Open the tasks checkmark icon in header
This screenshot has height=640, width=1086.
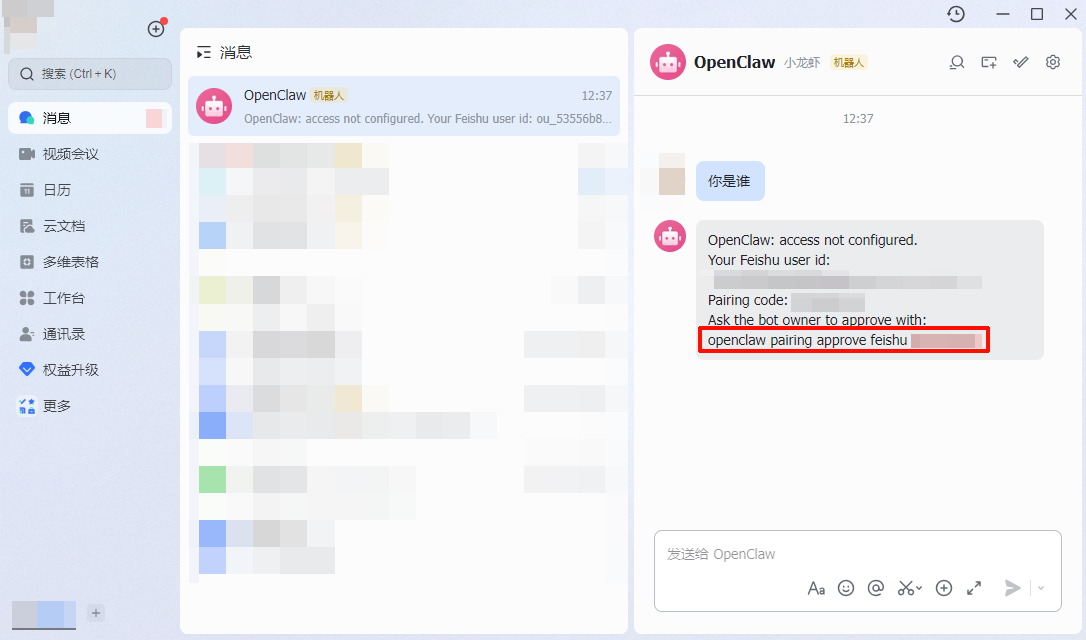pyautogui.click(x=1021, y=62)
